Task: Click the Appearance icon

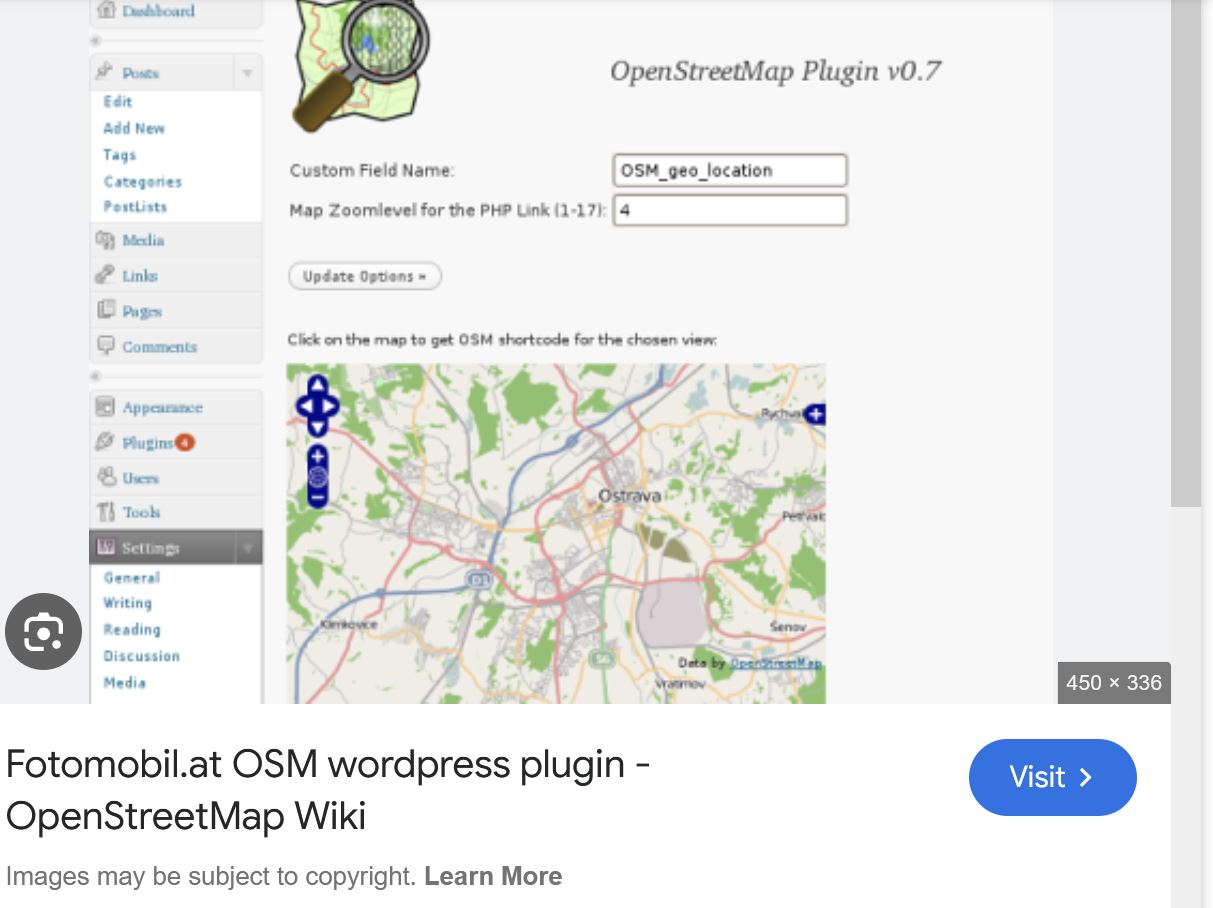Action: 105,407
